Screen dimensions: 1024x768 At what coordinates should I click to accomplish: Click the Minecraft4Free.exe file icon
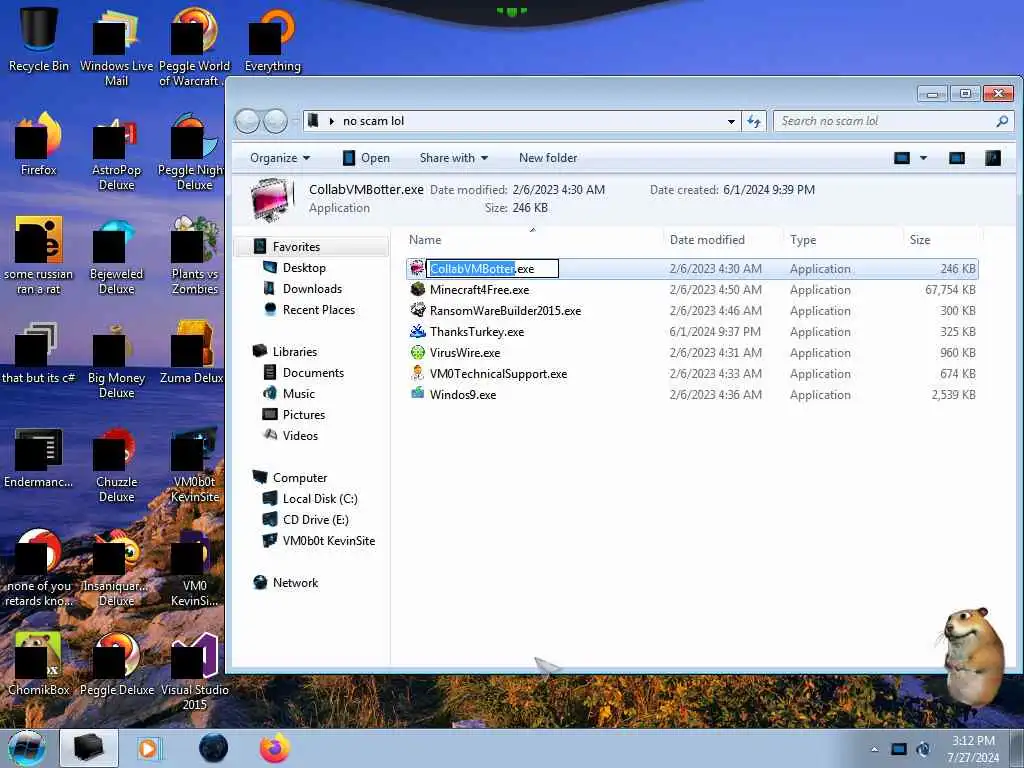[417, 289]
